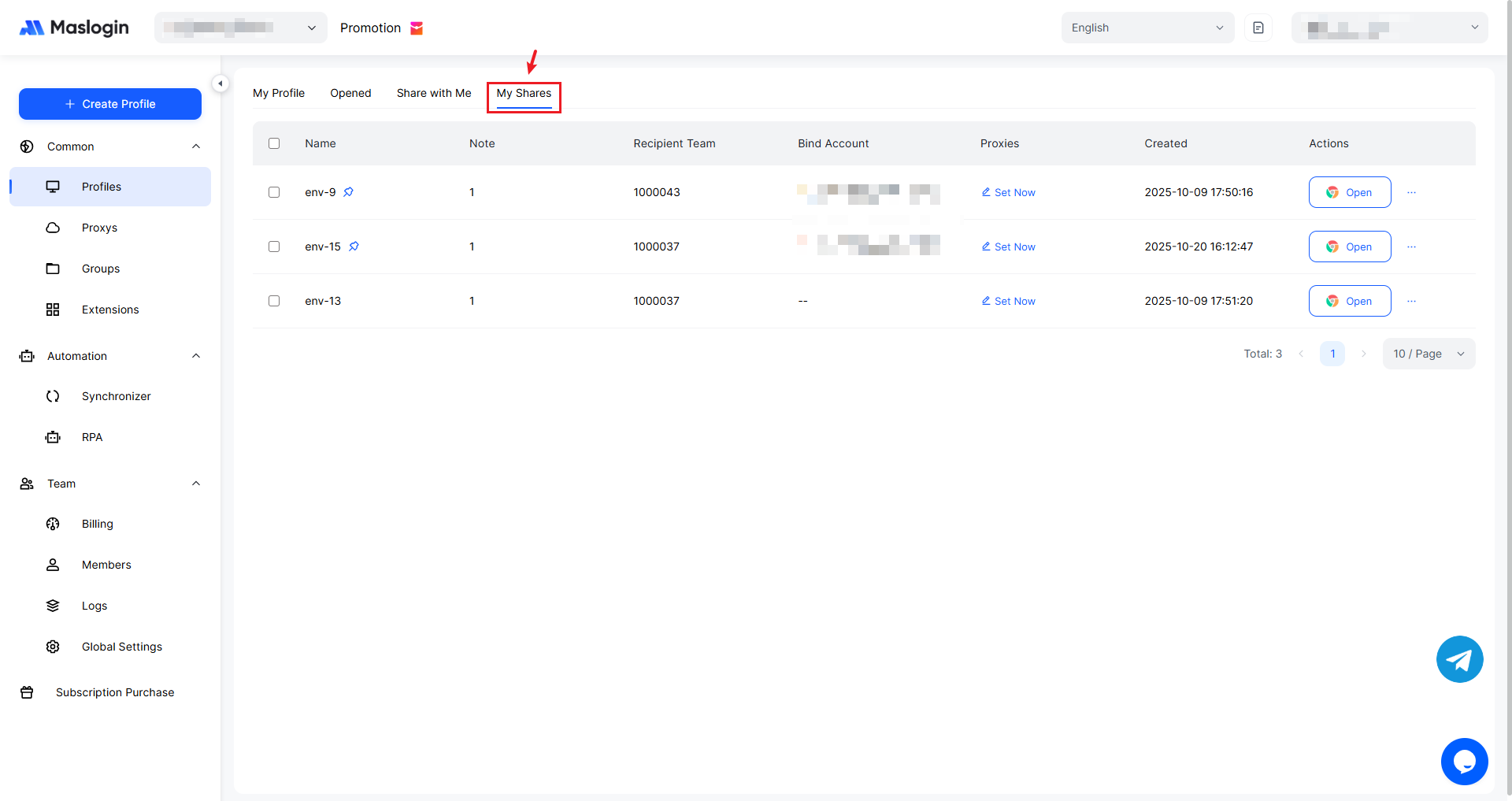Open the live chat support bubble
The height and width of the screenshot is (801, 1512).
[x=1464, y=761]
